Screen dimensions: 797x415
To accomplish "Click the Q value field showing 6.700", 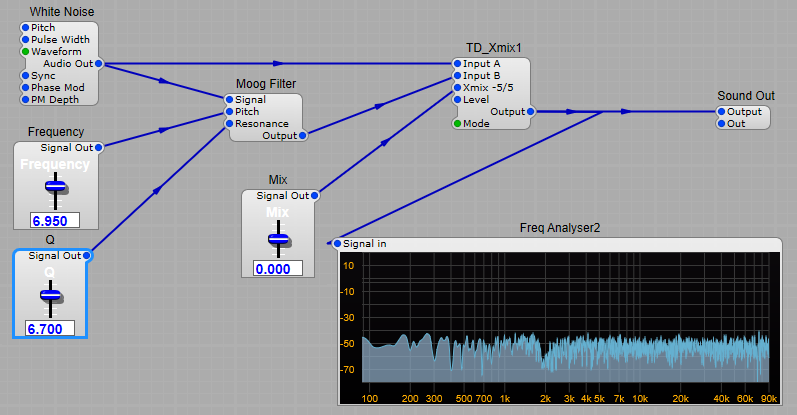I will 50,328.
